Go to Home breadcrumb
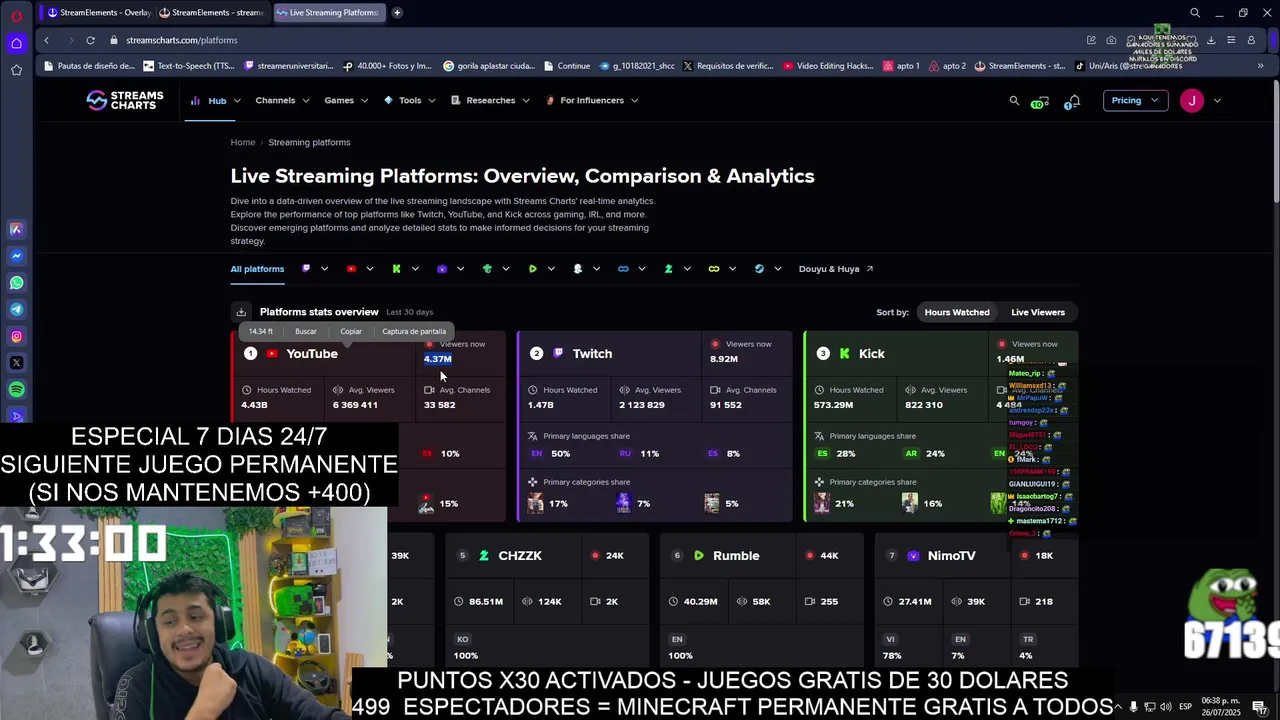Image resolution: width=1280 pixels, height=720 pixels. pyautogui.click(x=243, y=142)
